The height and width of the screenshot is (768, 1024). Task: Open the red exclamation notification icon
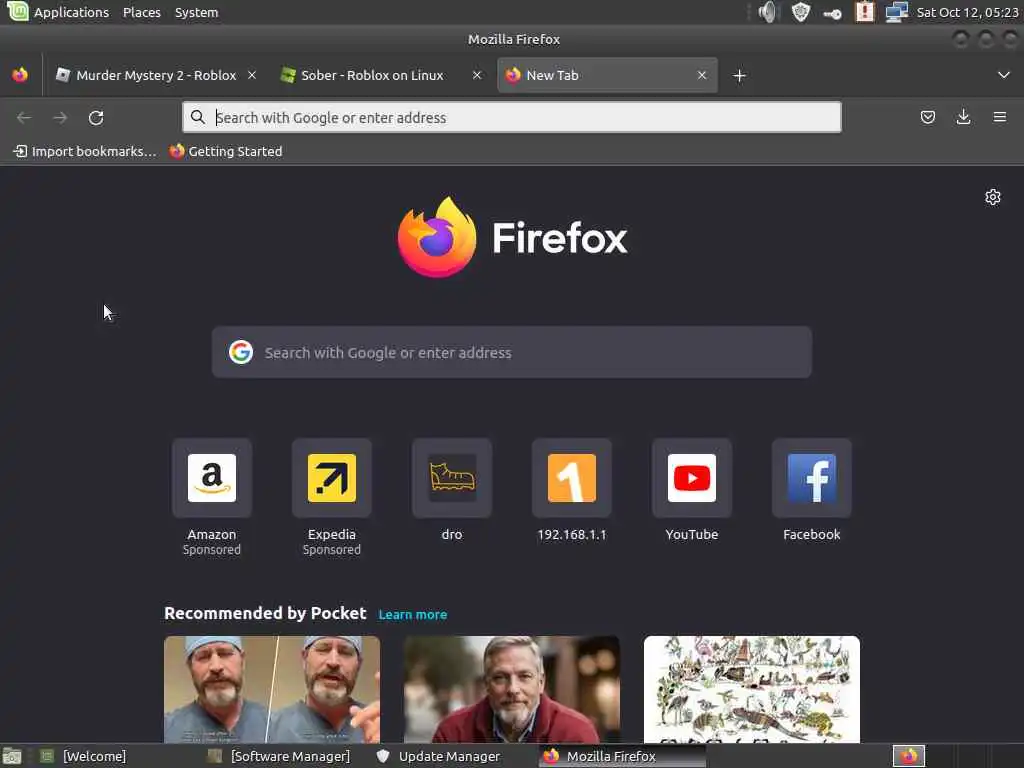pyautogui.click(x=864, y=12)
